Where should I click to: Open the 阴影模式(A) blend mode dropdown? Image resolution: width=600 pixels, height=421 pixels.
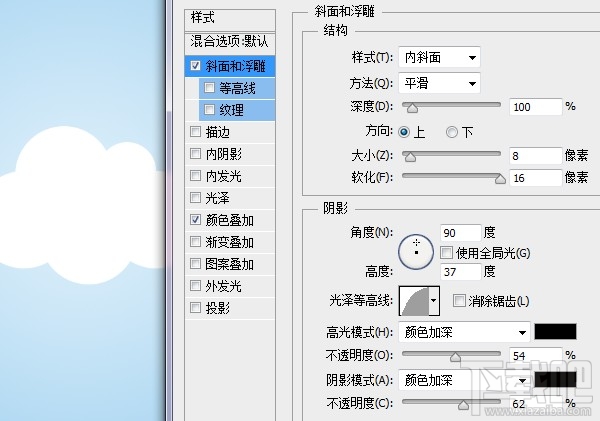pyautogui.click(x=464, y=380)
